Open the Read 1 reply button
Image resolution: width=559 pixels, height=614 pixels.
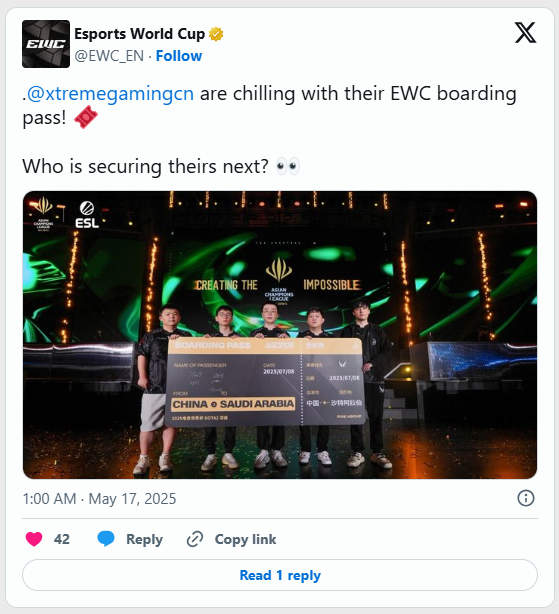280,575
